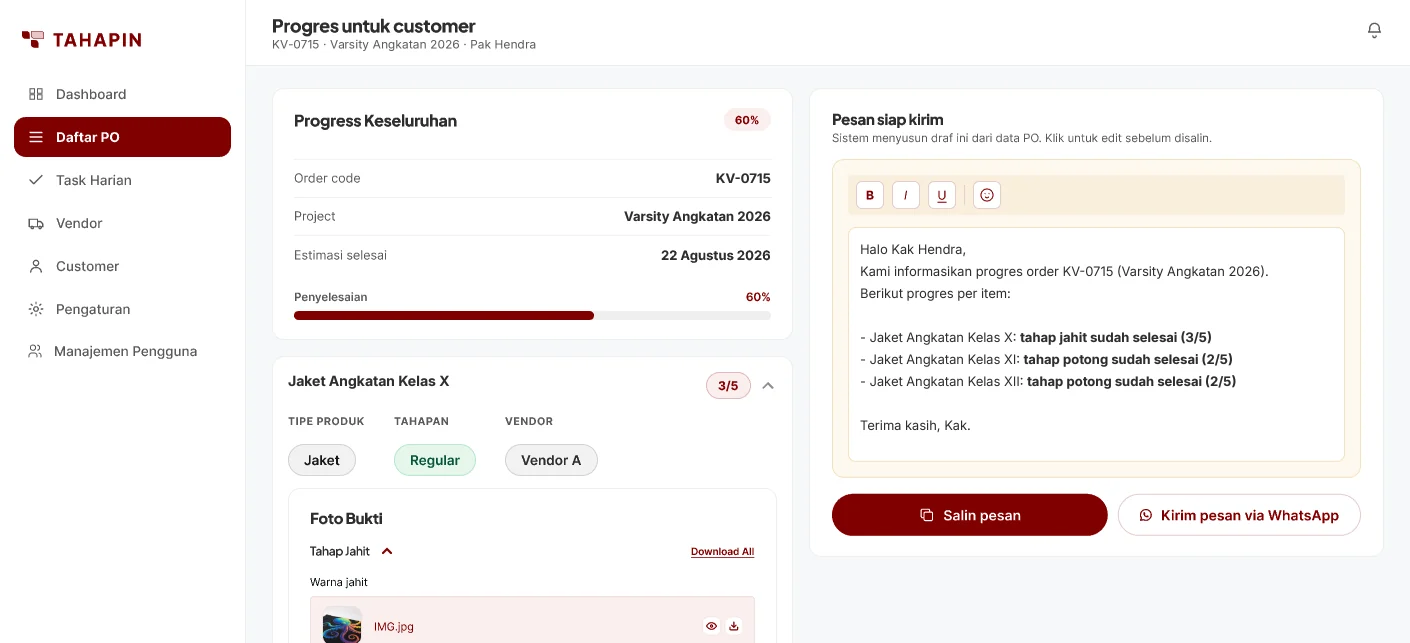Click the Jaket product type chip
The image size is (1410, 643).
pyautogui.click(x=322, y=460)
